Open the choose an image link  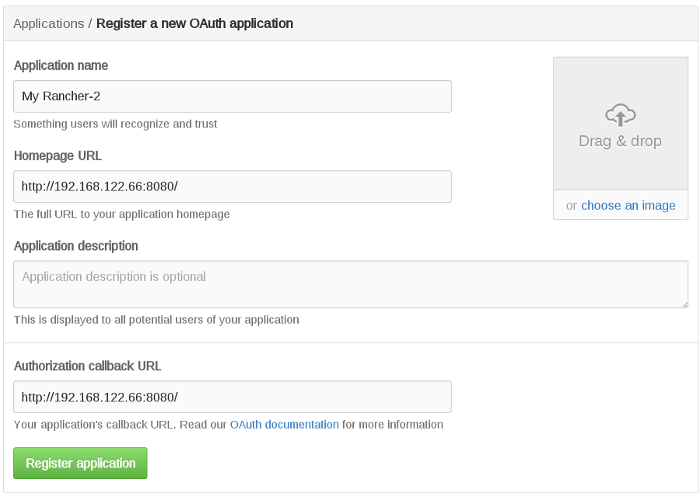pyautogui.click(x=628, y=205)
